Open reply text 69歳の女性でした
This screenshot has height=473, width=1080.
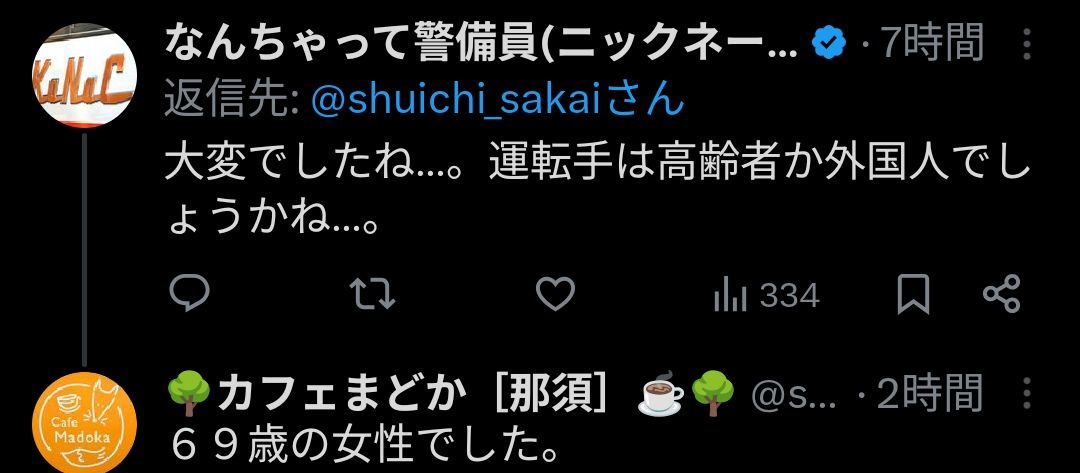tap(363, 447)
